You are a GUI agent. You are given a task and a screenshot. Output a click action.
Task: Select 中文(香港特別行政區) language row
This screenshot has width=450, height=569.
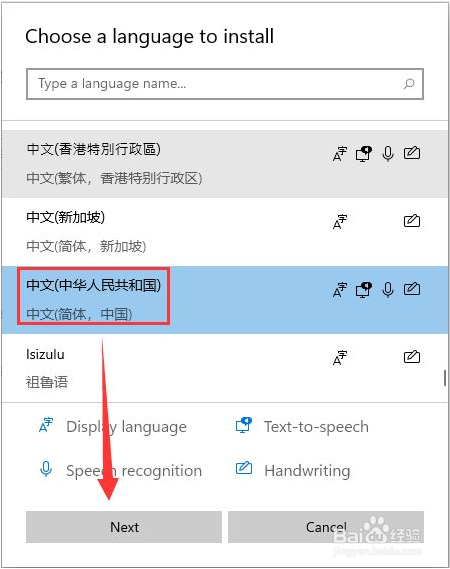tap(225, 164)
